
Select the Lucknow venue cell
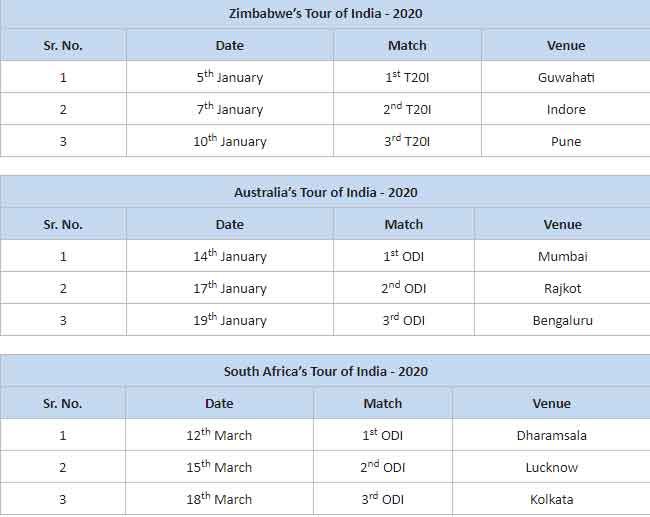click(x=551, y=467)
